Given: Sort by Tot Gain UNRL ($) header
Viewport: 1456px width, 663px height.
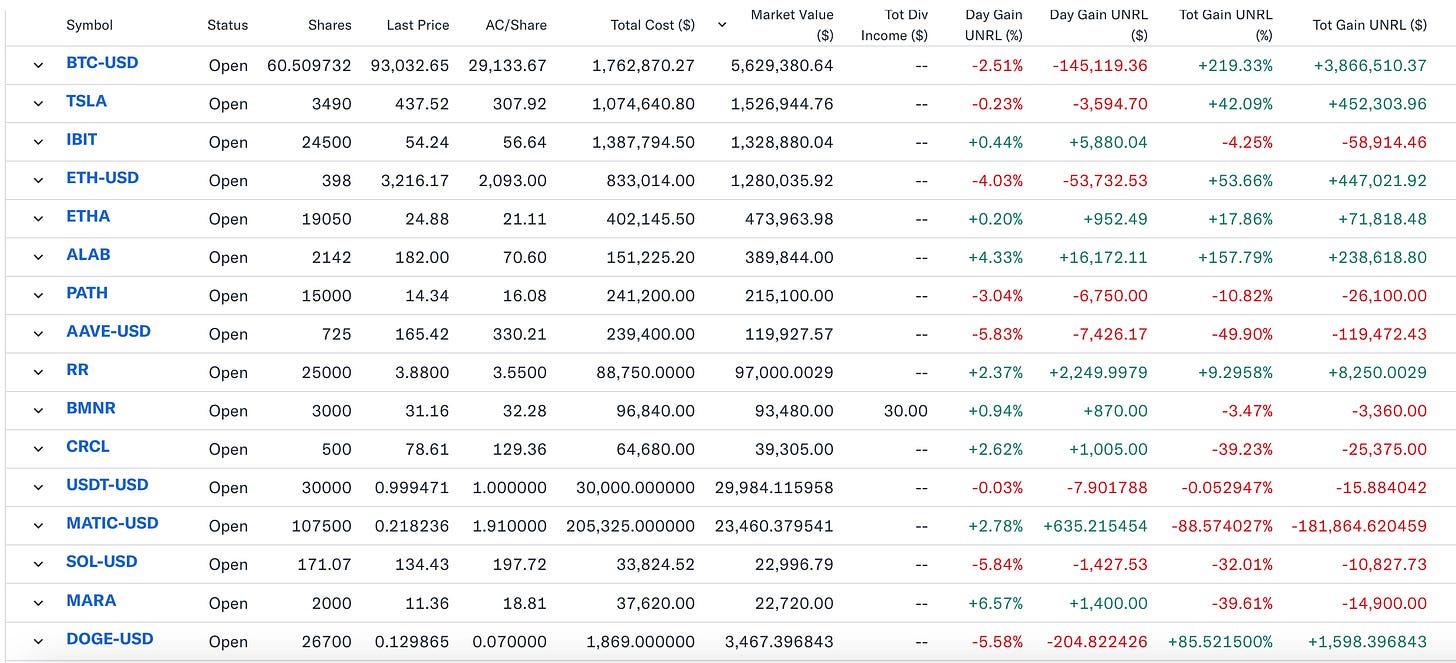Looking at the screenshot, I should (1370, 25).
